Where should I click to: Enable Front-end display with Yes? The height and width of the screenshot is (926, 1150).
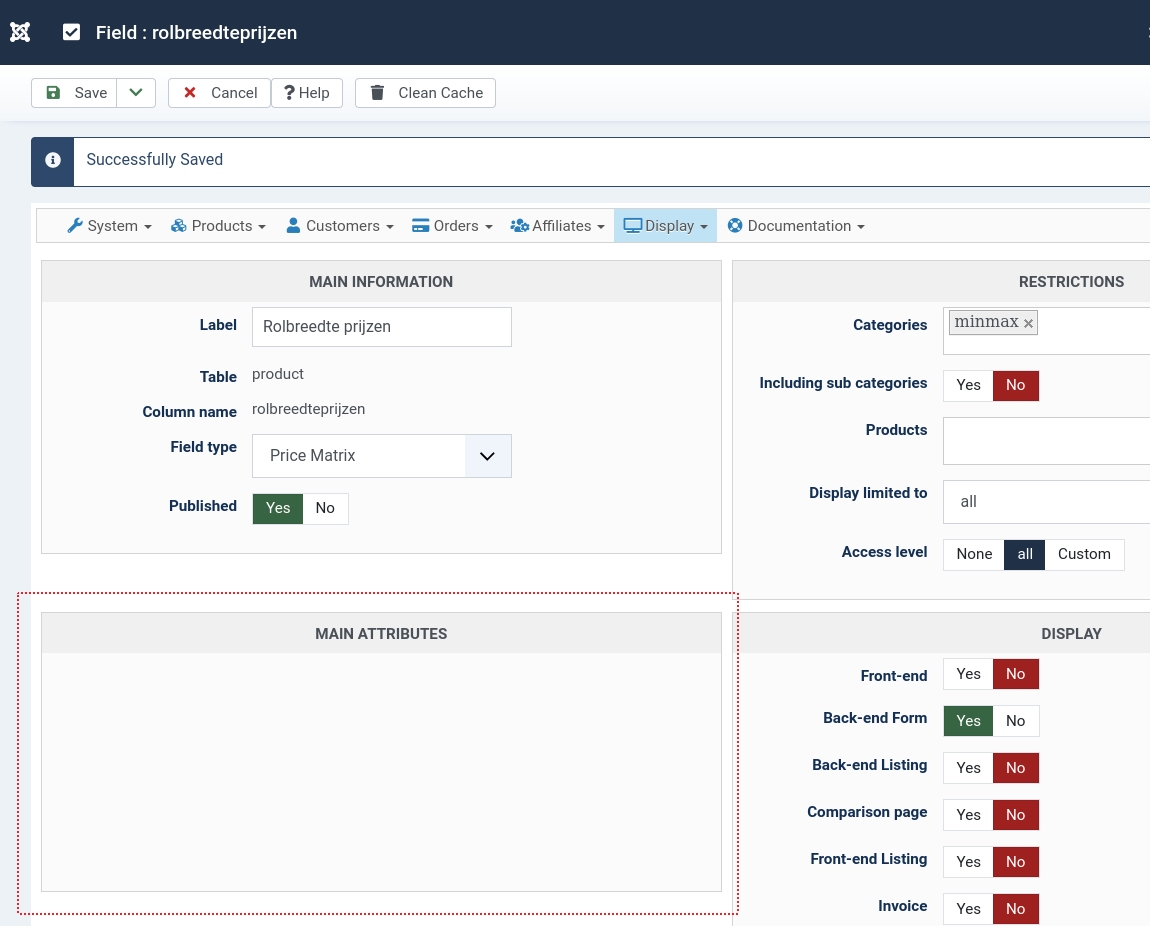pyautogui.click(x=968, y=674)
